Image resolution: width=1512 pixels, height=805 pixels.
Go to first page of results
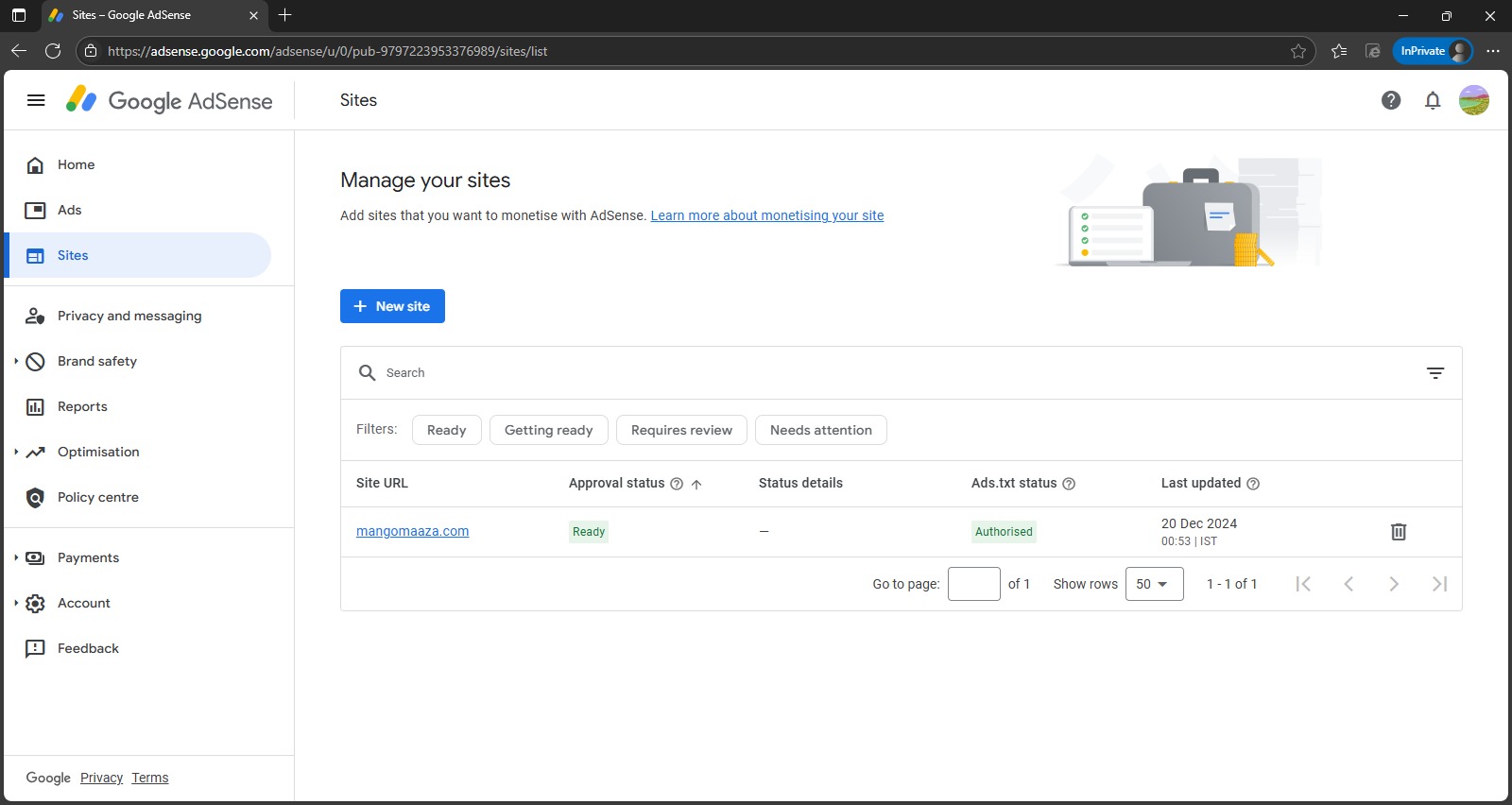1303,584
